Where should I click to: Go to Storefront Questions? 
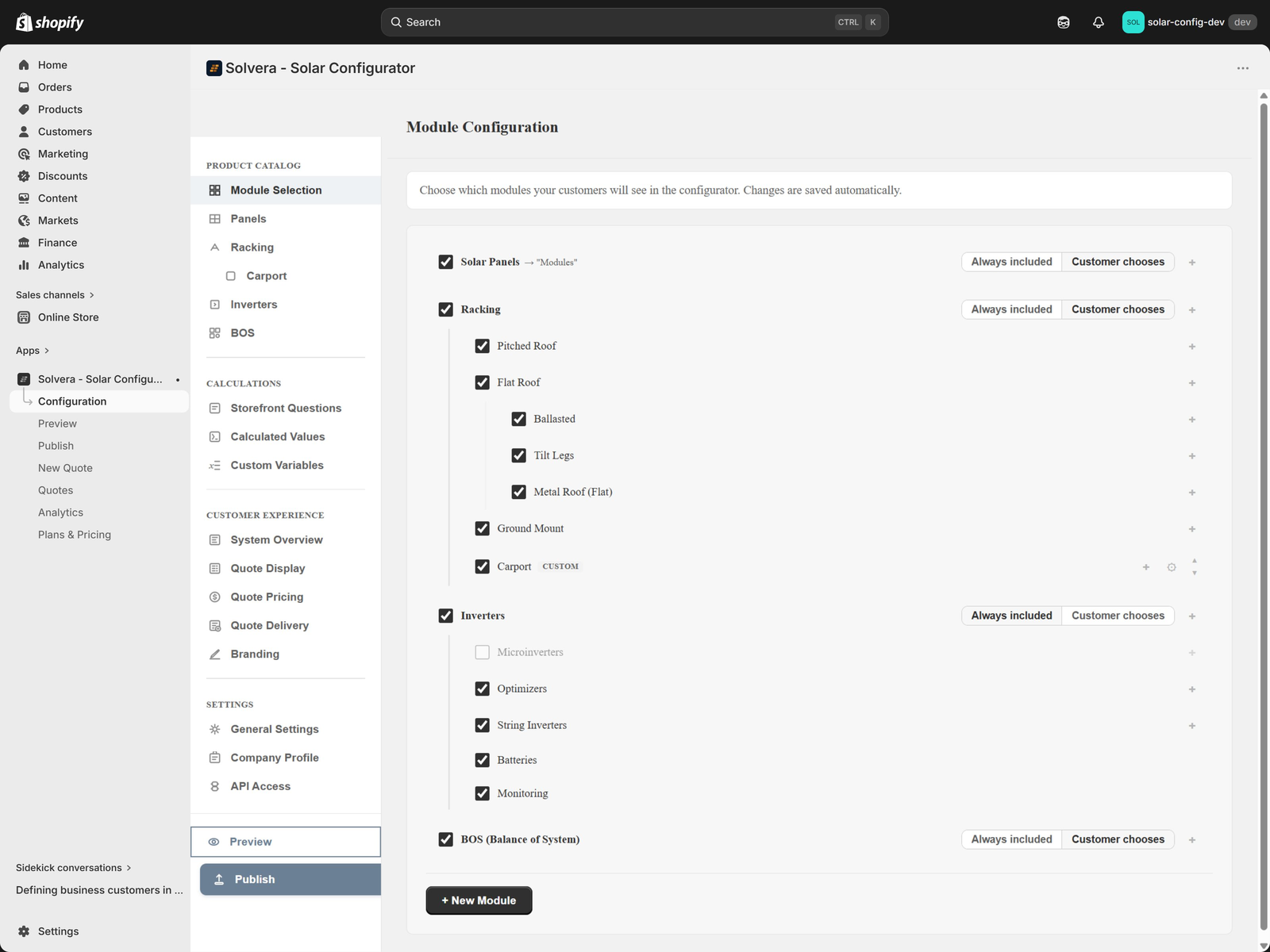click(286, 409)
